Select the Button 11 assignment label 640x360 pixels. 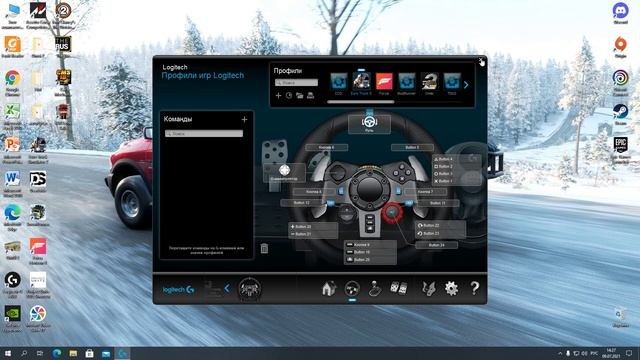(x=438, y=202)
